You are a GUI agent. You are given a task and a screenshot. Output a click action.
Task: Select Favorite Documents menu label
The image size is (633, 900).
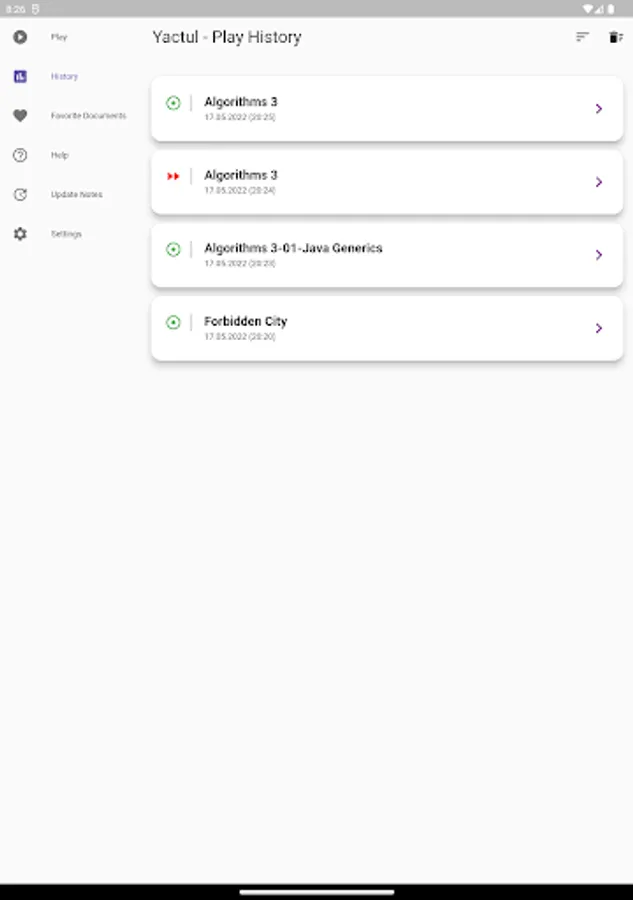88,116
